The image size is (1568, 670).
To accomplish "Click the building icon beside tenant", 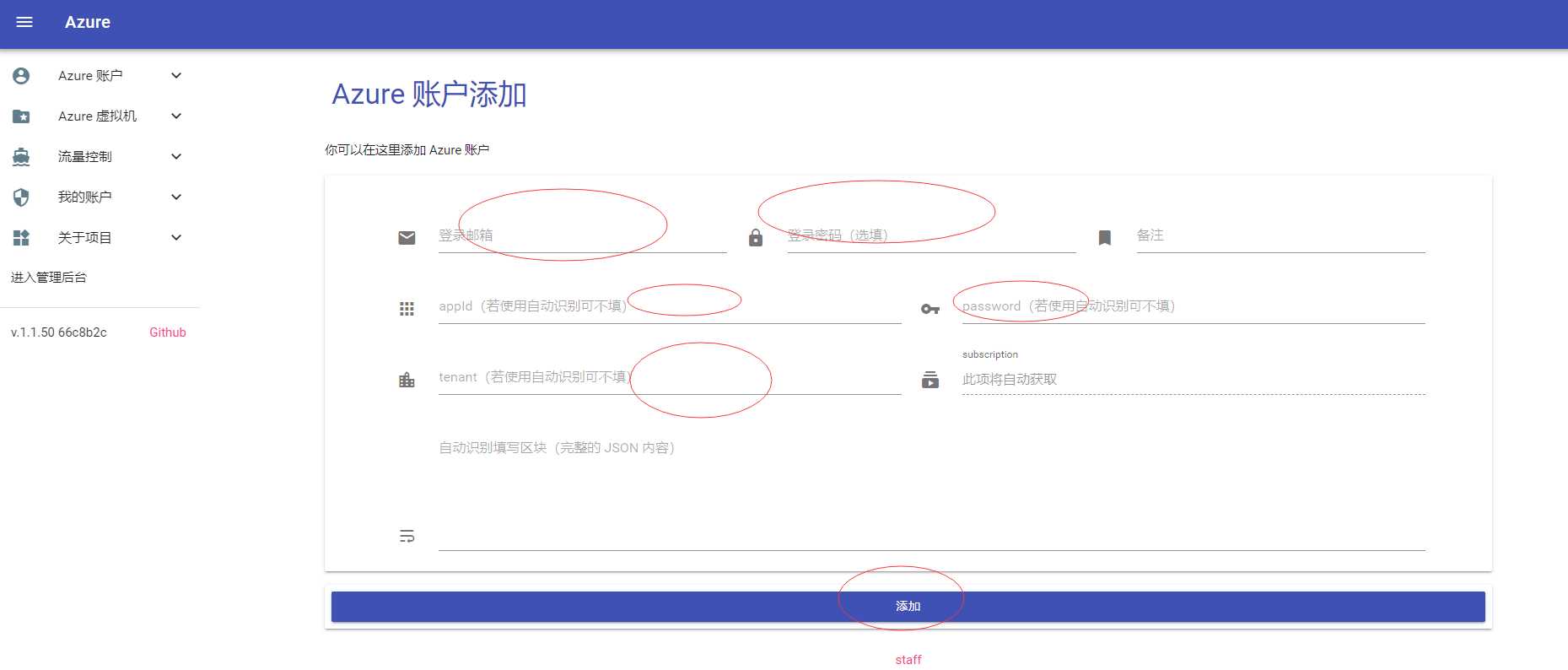I will click(x=407, y=380).
